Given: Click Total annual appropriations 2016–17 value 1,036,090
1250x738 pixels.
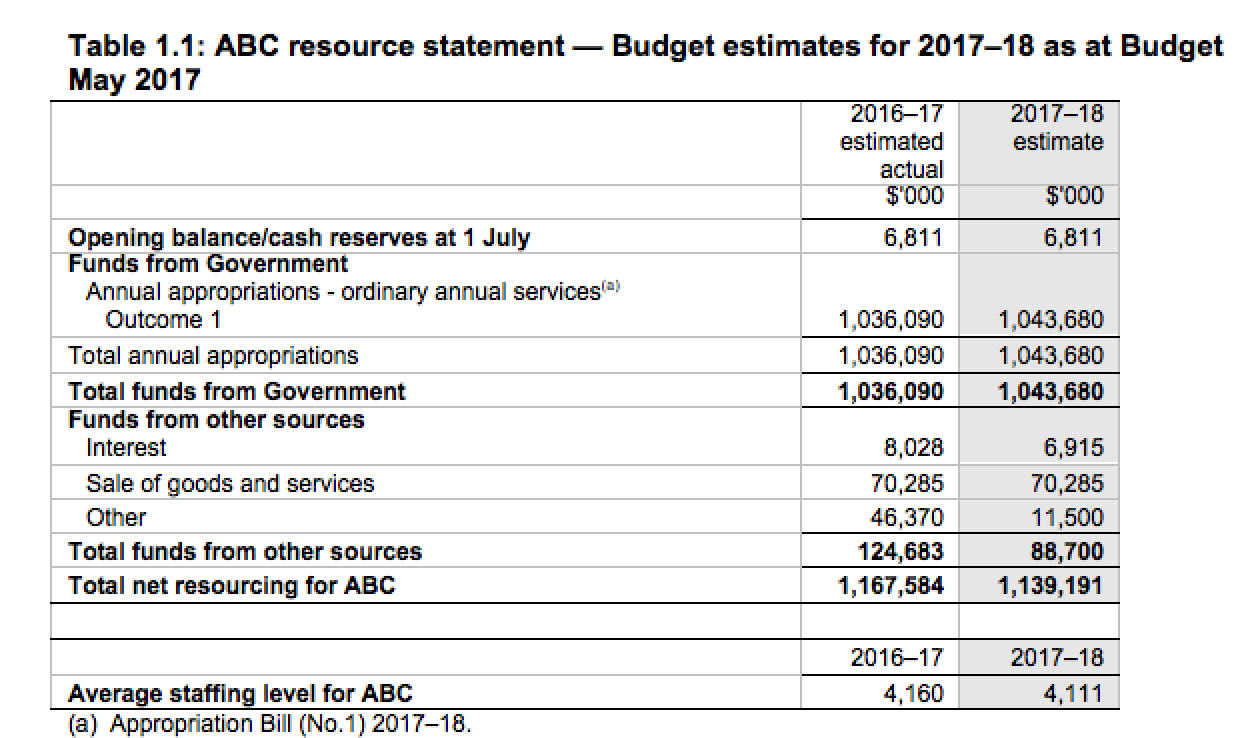Looking at the screenshot, I should click(890, 355).
